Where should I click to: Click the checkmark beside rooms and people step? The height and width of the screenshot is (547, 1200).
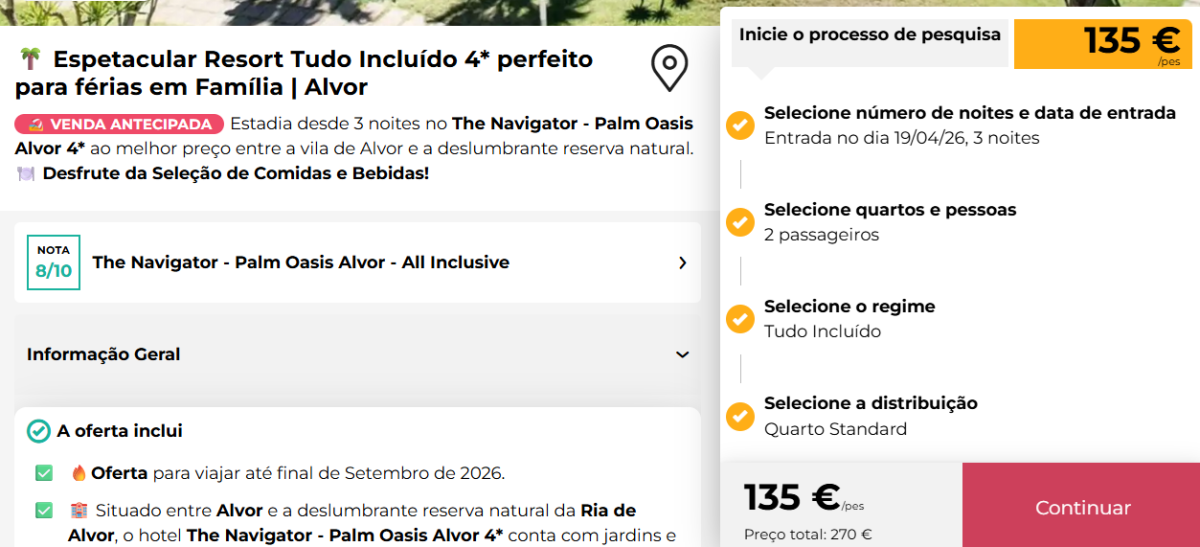tap(740, 222)
